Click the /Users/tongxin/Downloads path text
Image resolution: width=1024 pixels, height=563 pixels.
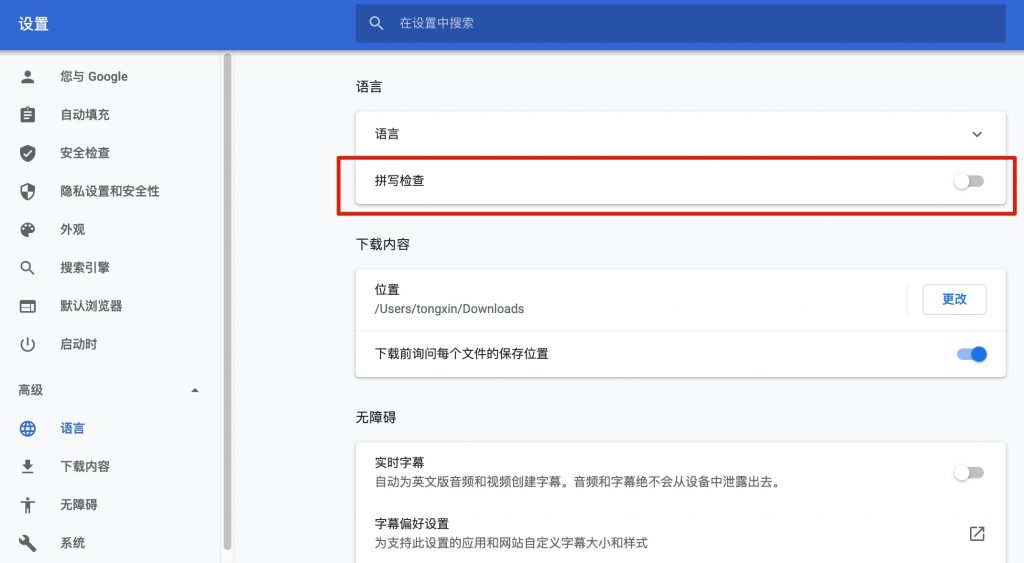[449, 309]
